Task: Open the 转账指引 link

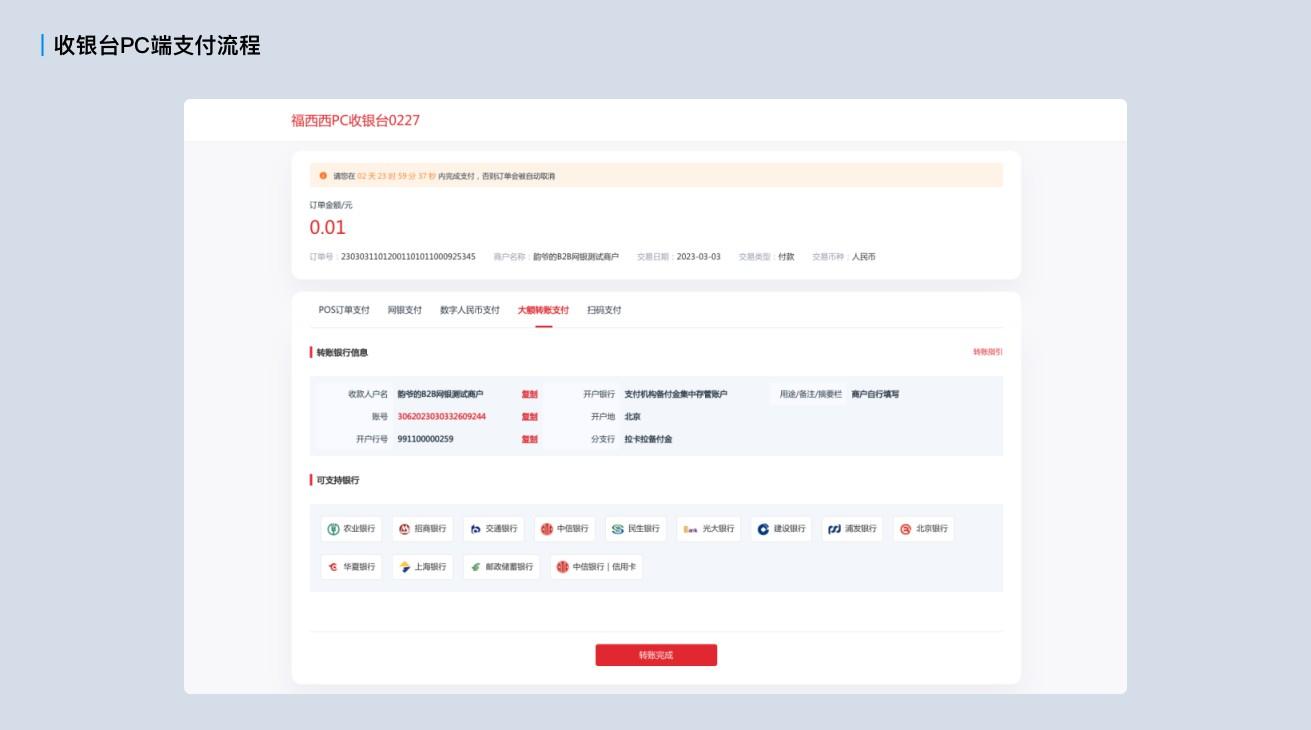Action: tap(987, 352)
